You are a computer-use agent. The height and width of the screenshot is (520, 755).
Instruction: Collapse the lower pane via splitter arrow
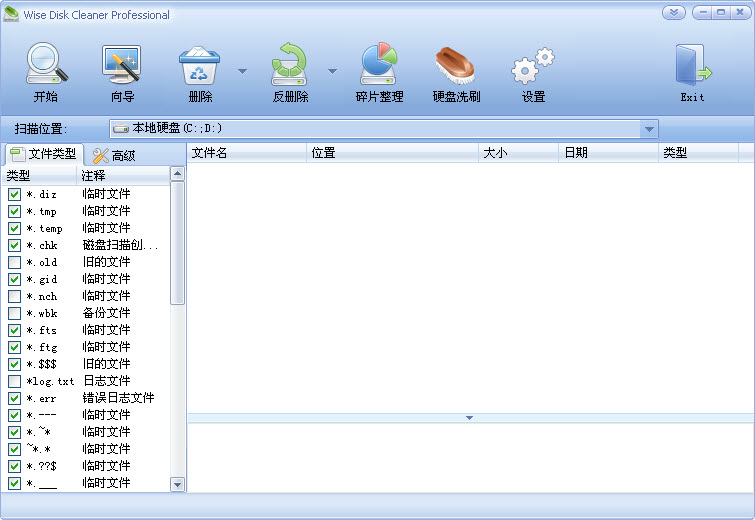469,418
